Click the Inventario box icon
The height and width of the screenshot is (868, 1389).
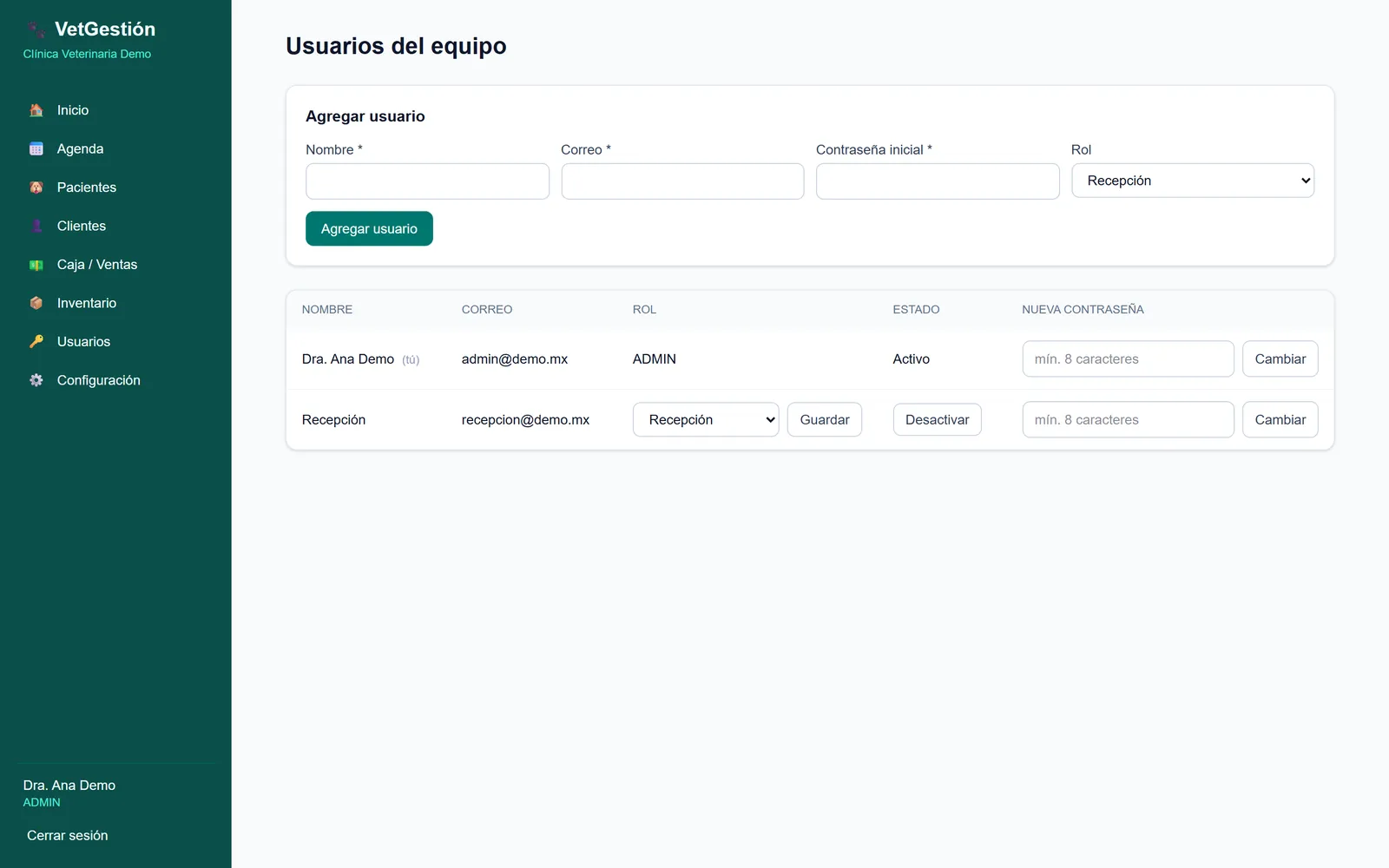[36, 303]
